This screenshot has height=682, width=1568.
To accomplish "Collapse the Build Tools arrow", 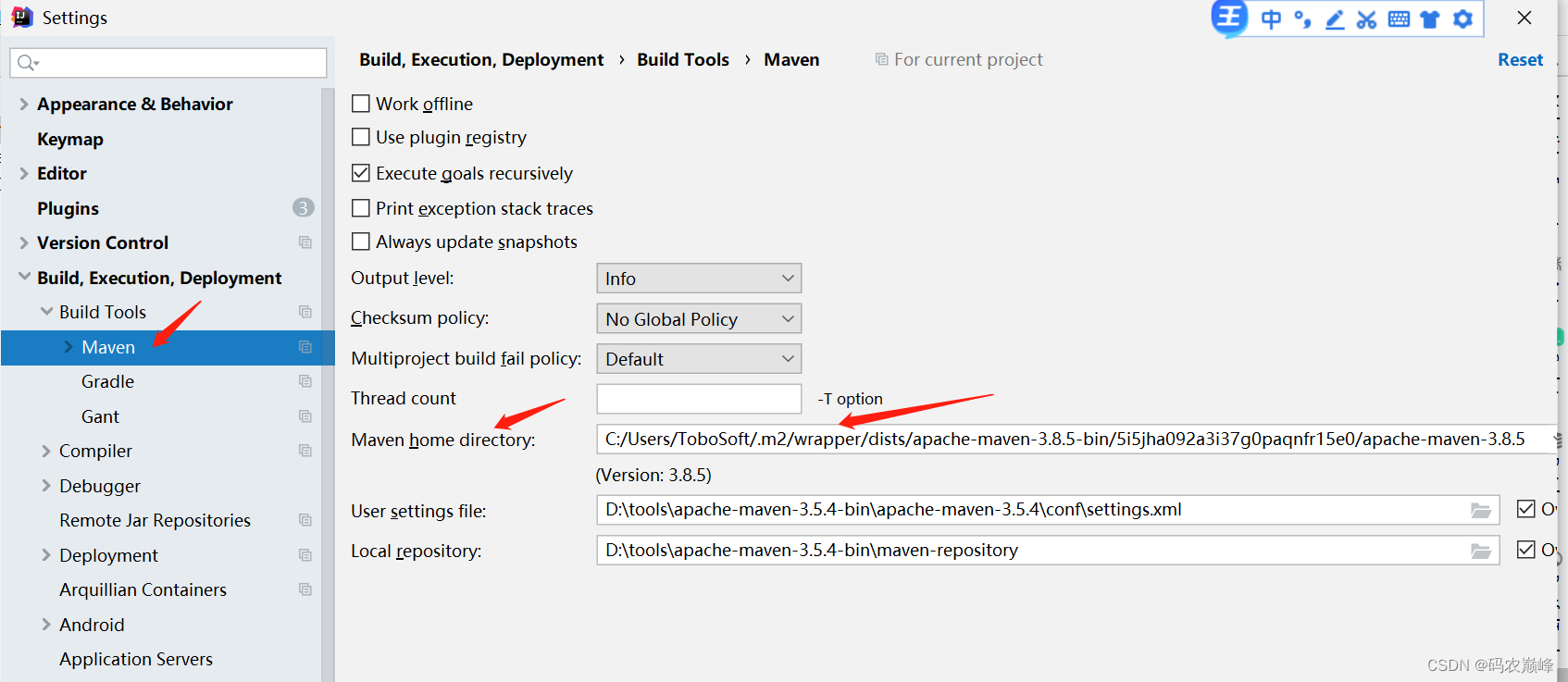I will 46,312.
